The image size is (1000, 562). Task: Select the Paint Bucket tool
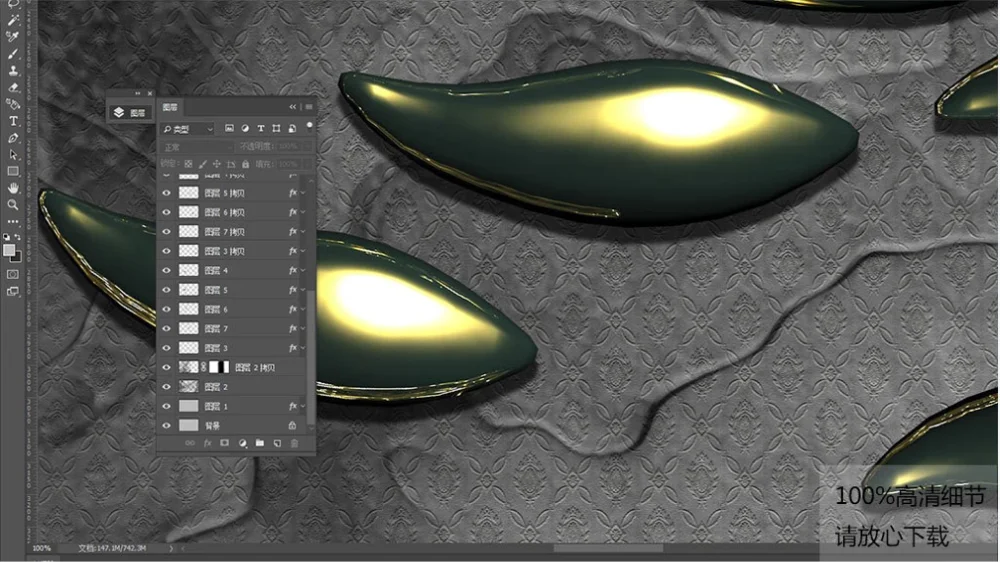coord(13,104)
